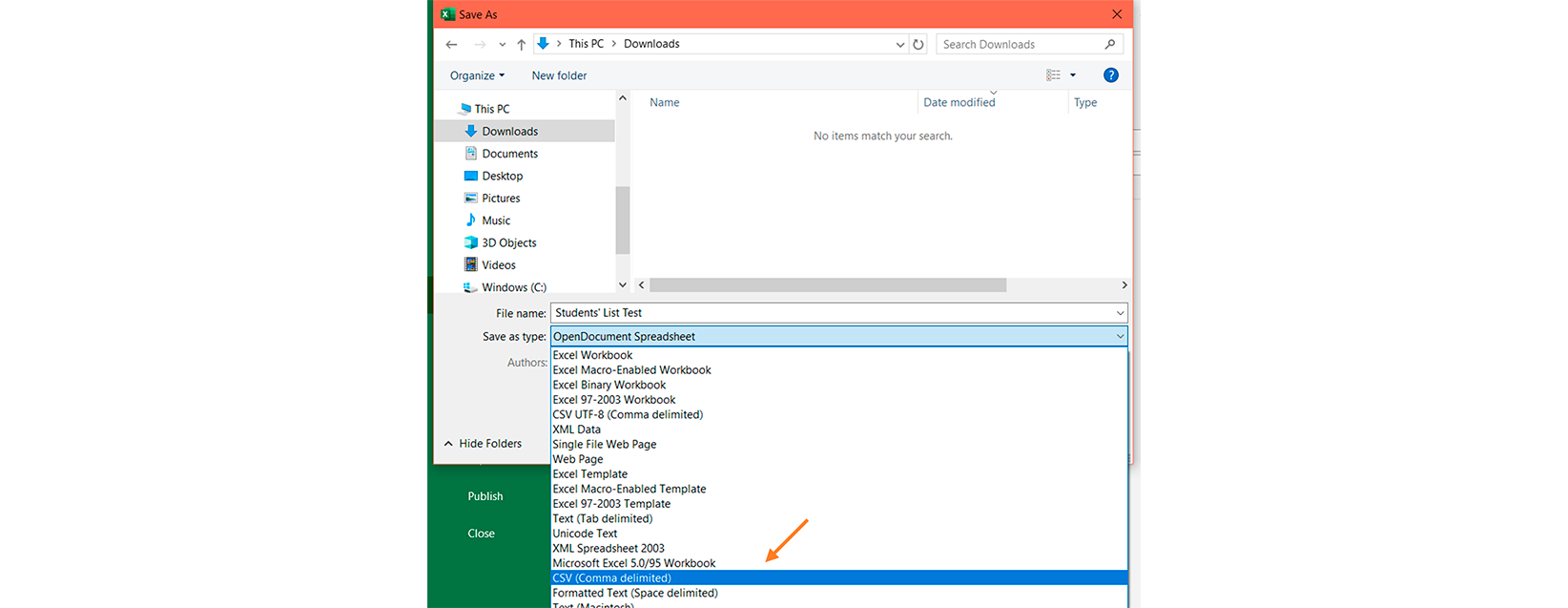Image resolution: width=1568 pixels, height=608 pixels.
Task: Click Publish in the backstage menu
Action: tap(485, 496)
